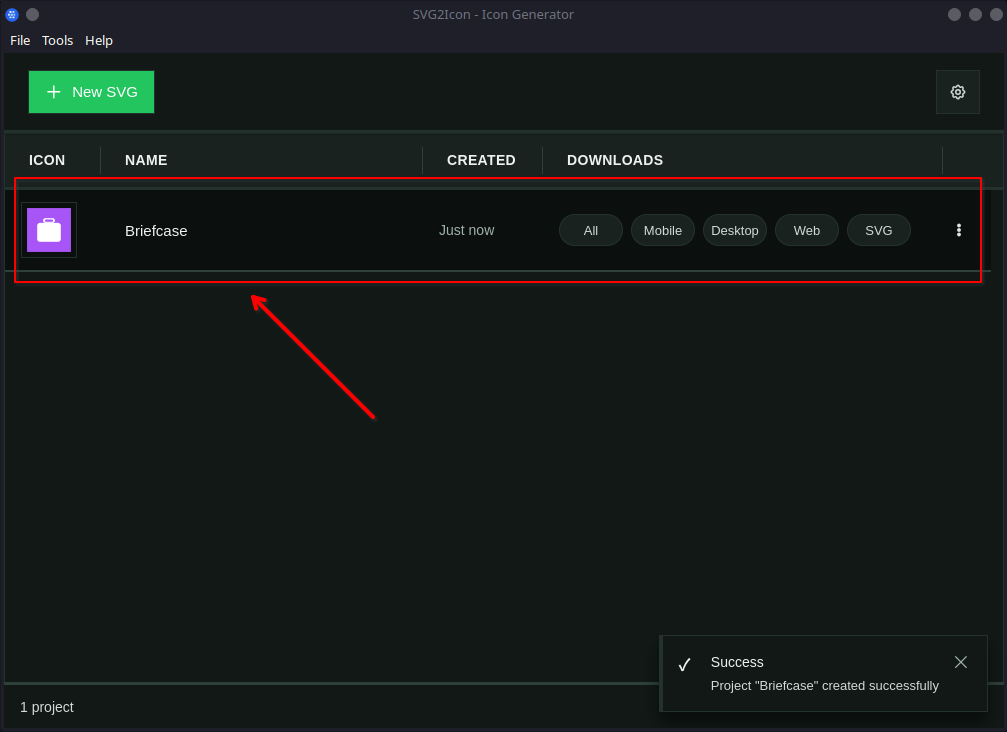Viewport: 1007px width, 732px height.
Task: Open the Tools menu
Action: (57, 40)
